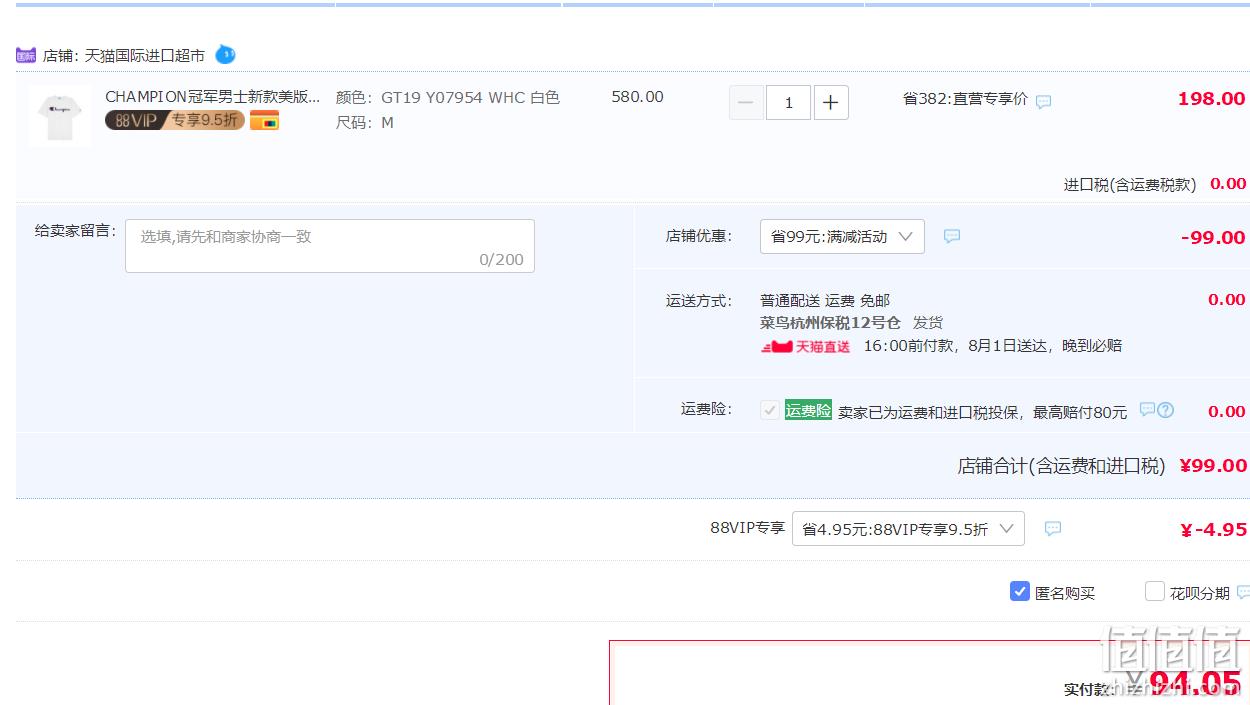Click the 88VIP专享 label
Viewport: 1250px width, 705px height.
point(748,528)
